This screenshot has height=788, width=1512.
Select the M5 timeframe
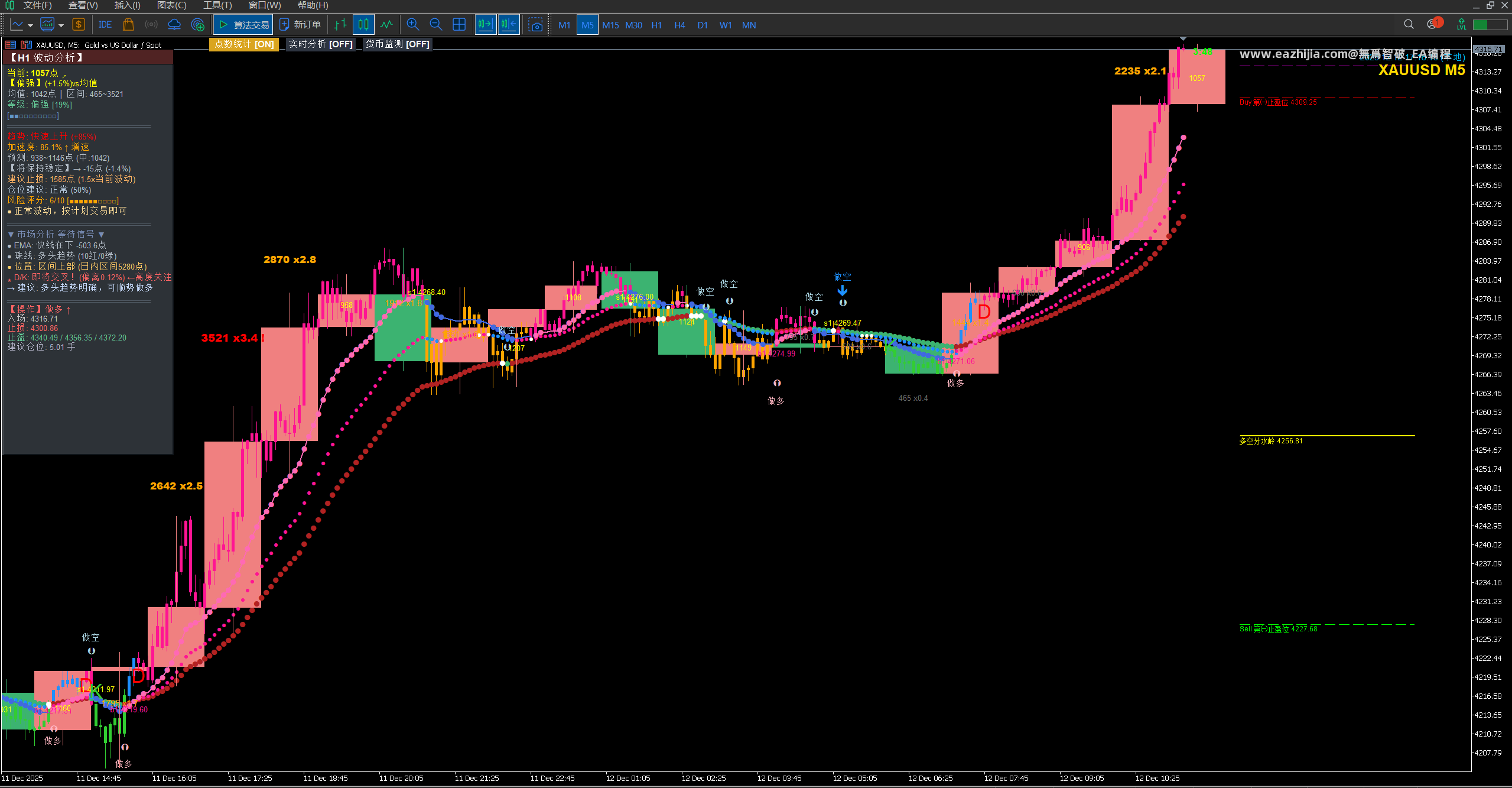pyautogui.click(x=587, y=25)
